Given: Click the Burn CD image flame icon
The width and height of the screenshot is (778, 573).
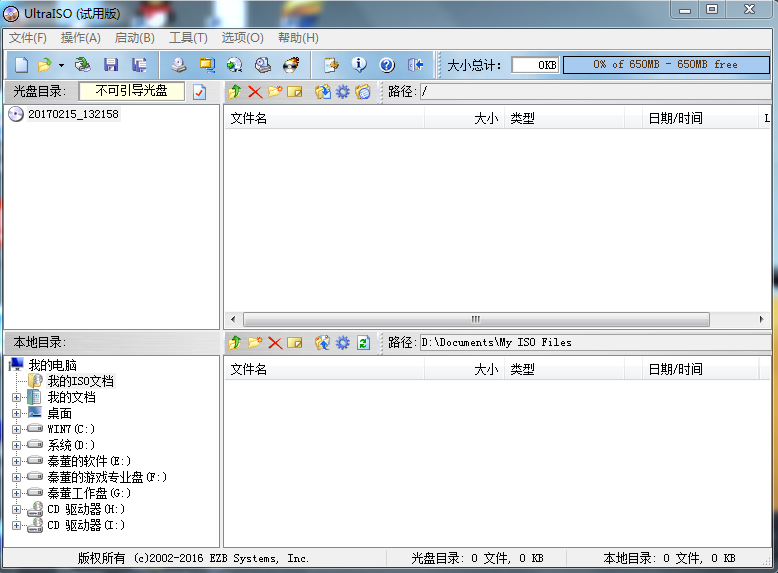Looking at the screenshot, I should [x=291, y=65].
